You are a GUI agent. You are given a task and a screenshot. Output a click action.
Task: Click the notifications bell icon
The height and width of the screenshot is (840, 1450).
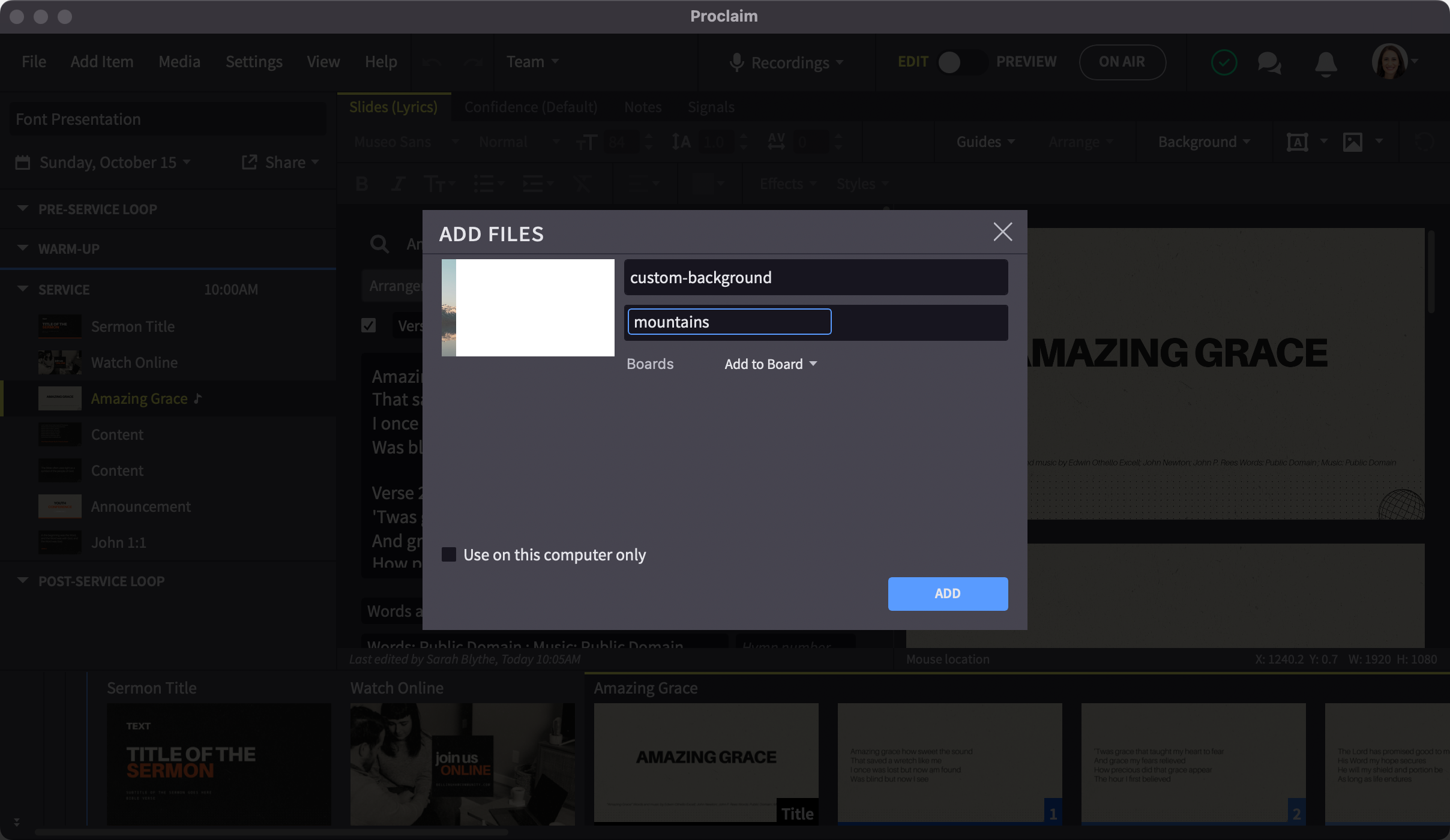1326,62
